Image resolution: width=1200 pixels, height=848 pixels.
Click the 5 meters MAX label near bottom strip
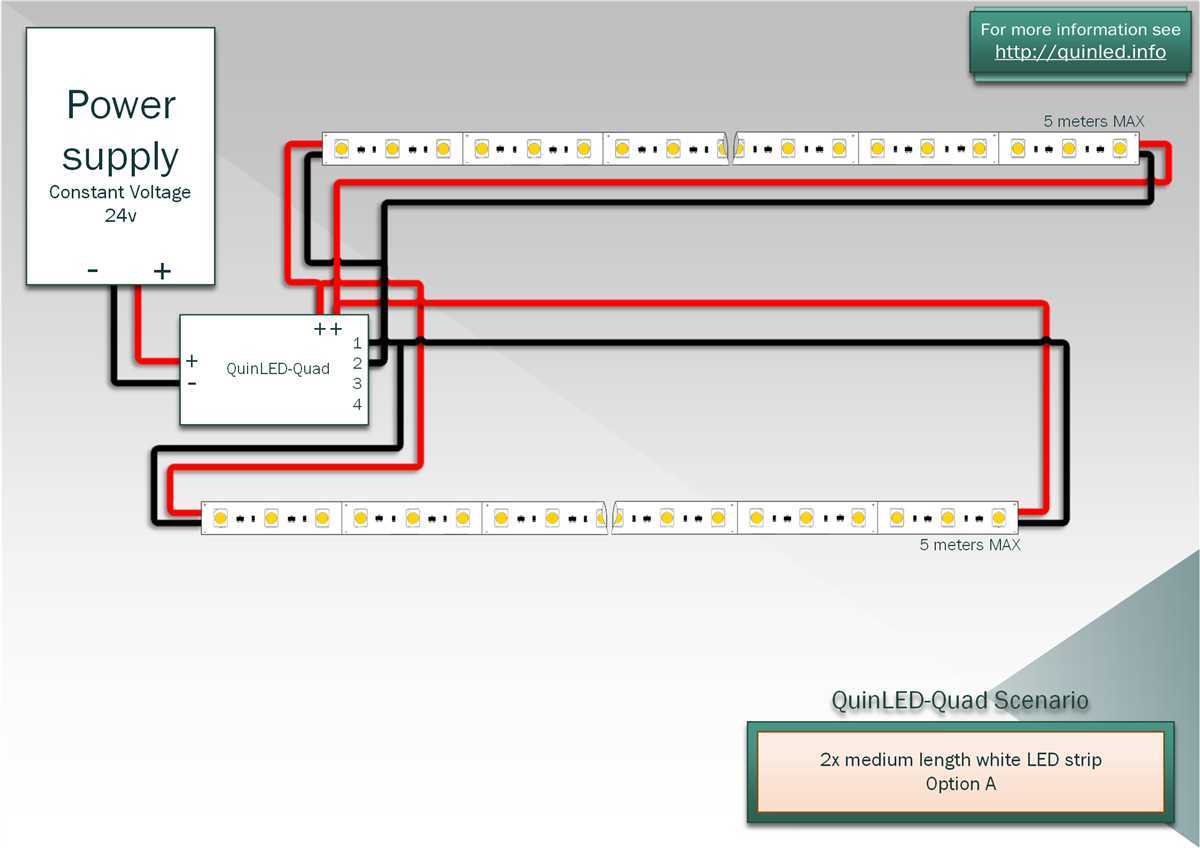[970, 545]
